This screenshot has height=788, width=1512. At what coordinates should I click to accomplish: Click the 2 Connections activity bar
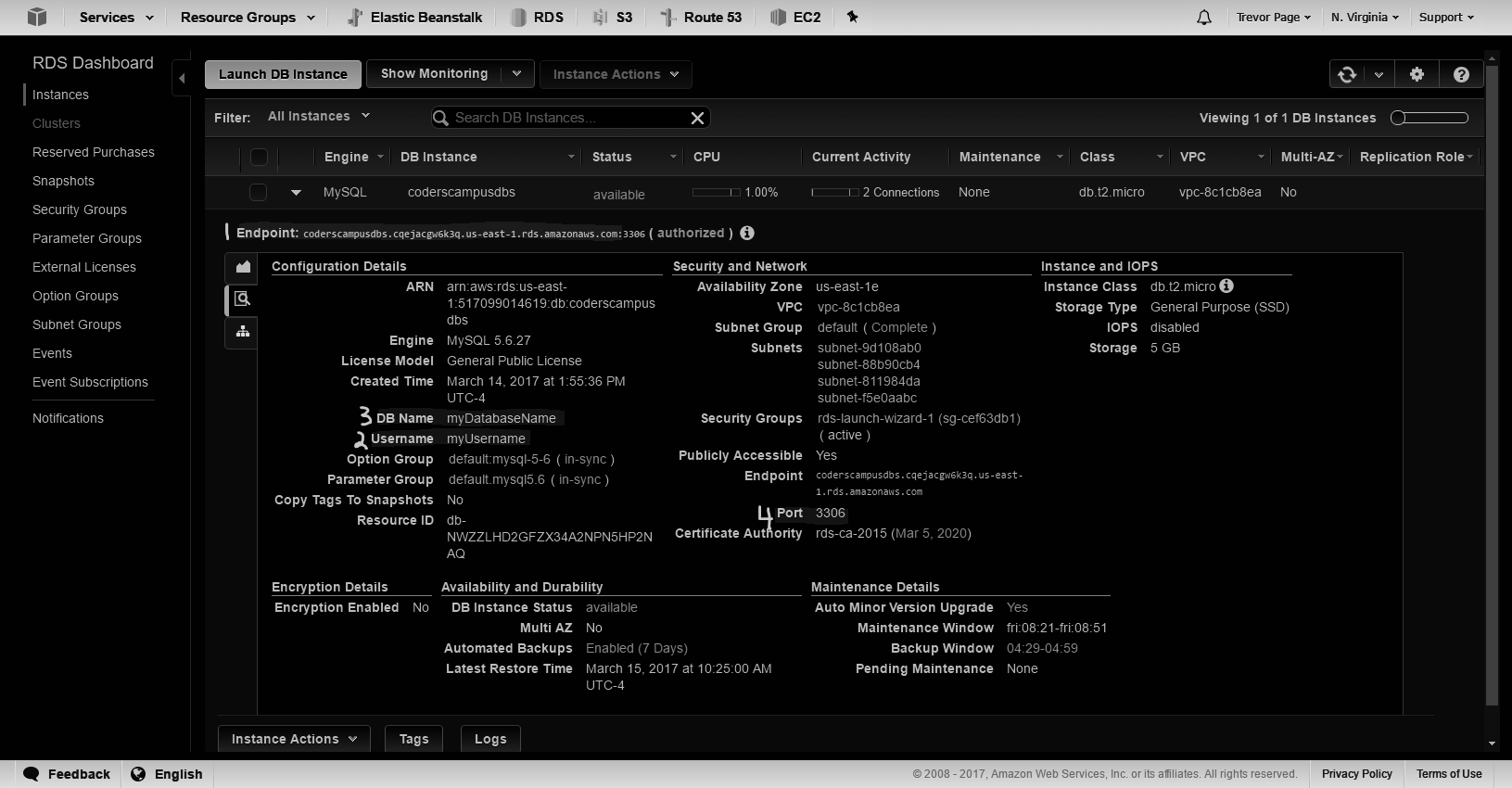(x=835, y=192)
